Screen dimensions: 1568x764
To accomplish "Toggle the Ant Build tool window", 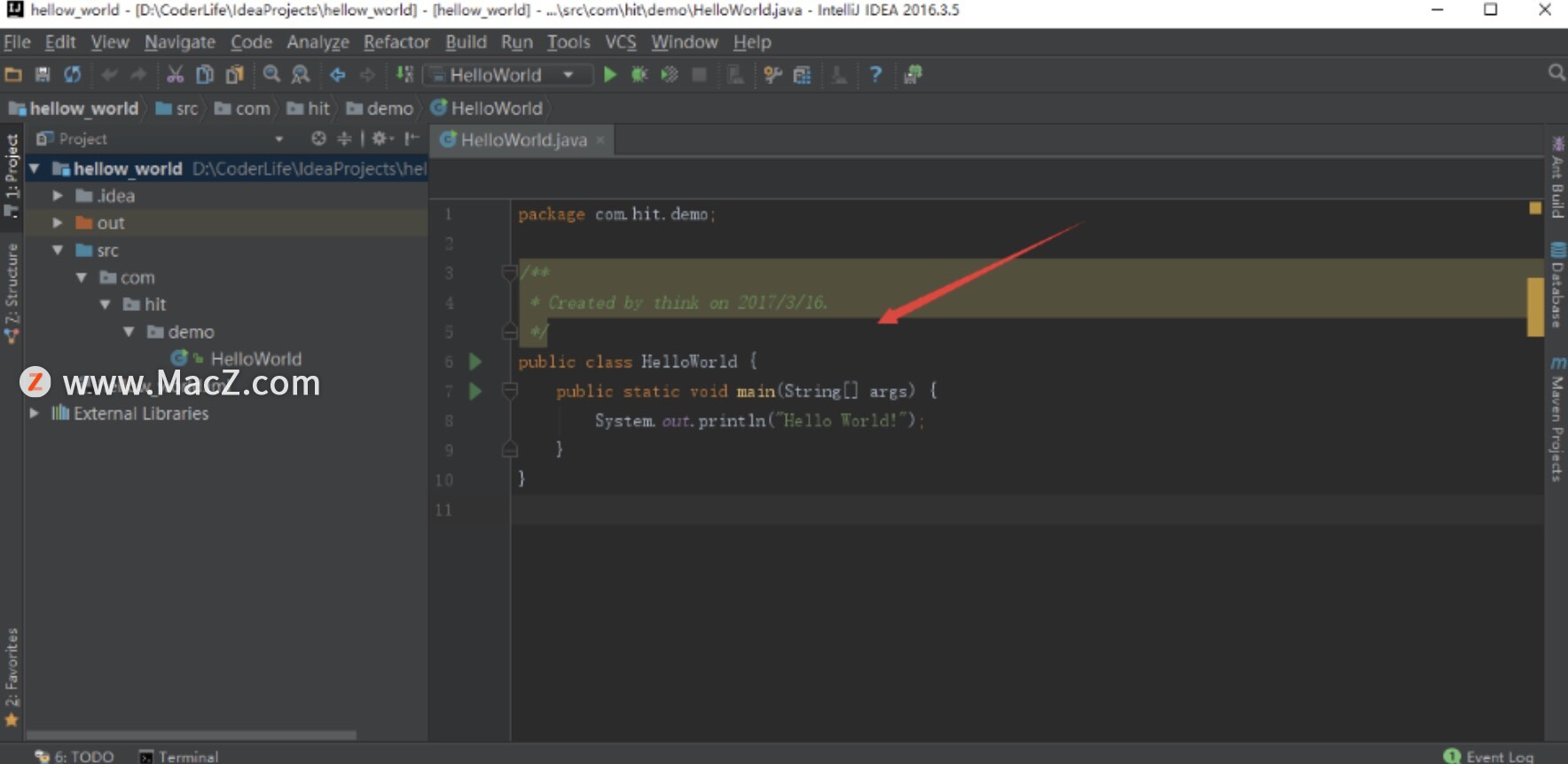I will [x=1557, y=176].
